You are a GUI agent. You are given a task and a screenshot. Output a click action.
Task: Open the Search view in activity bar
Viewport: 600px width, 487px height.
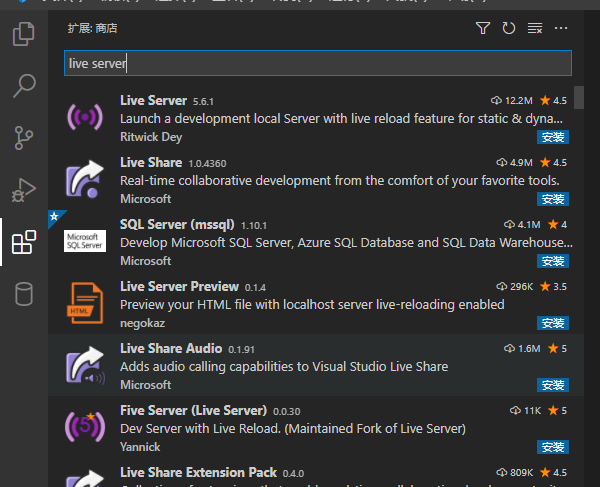point(23,87)
